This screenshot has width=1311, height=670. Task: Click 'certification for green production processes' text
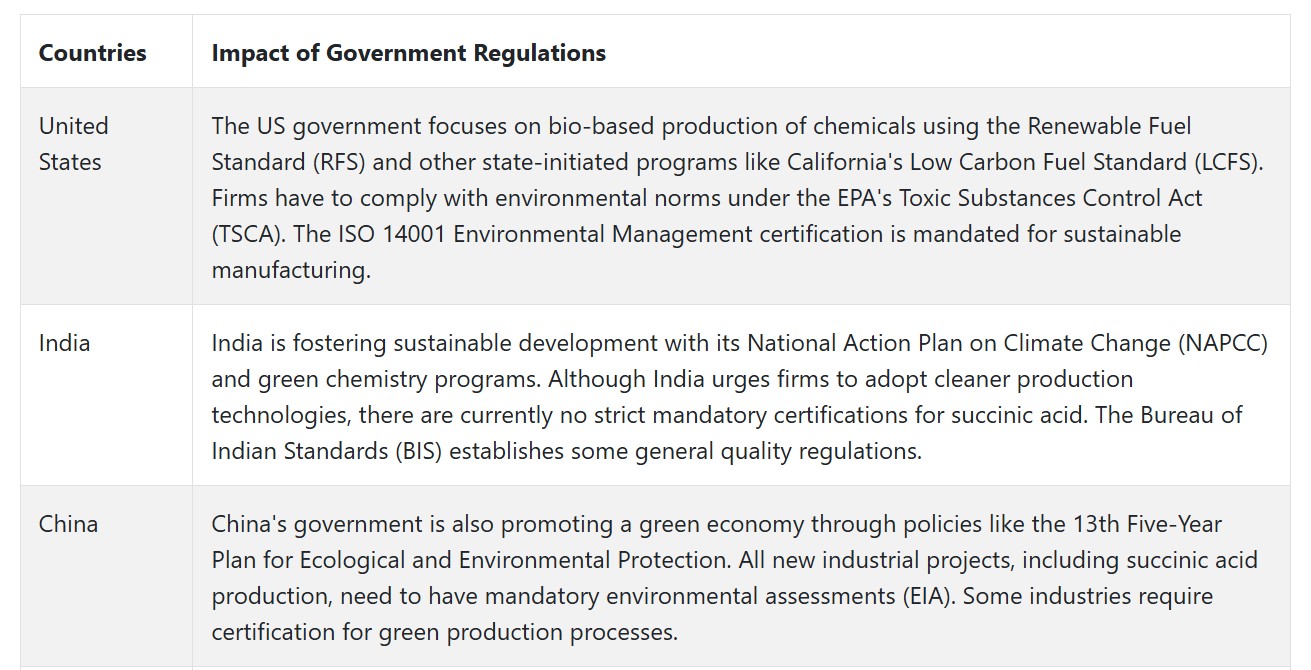click(x=444, y=631)
